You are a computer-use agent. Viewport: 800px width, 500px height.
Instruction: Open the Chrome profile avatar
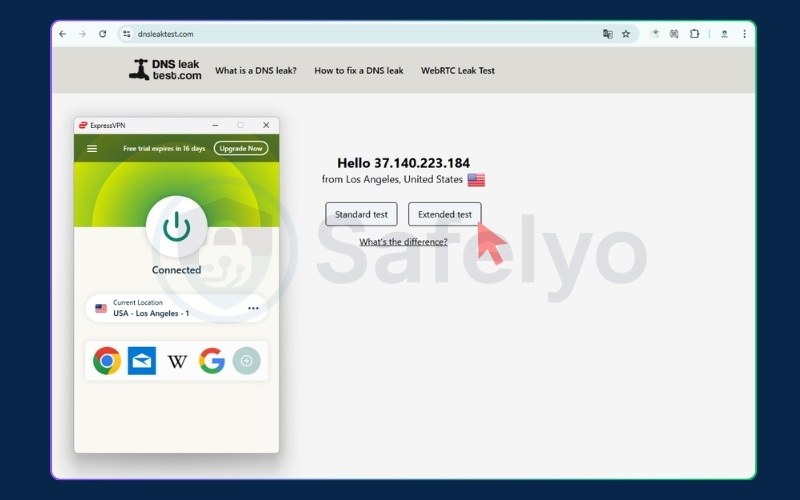click(724, 34)
